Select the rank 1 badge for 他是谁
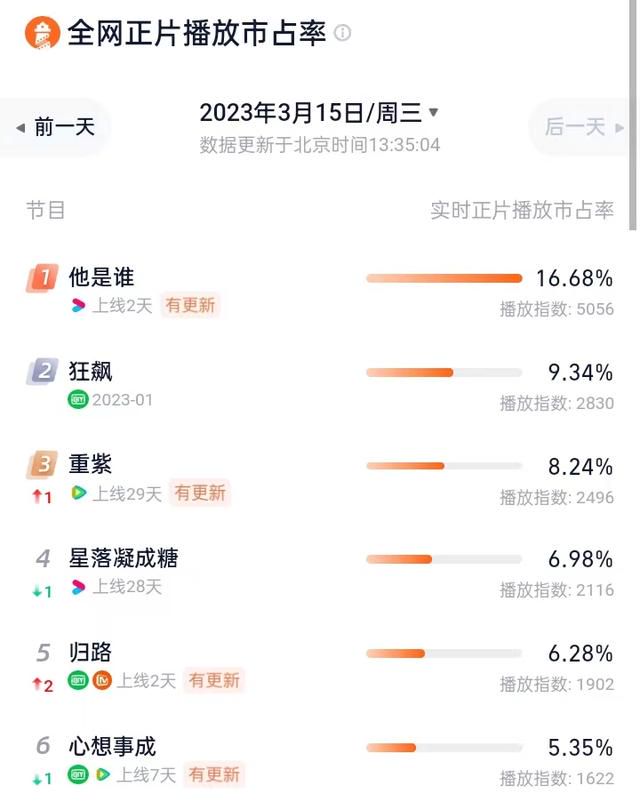Viewport: 640px width, 802px height. click(43, 278)
